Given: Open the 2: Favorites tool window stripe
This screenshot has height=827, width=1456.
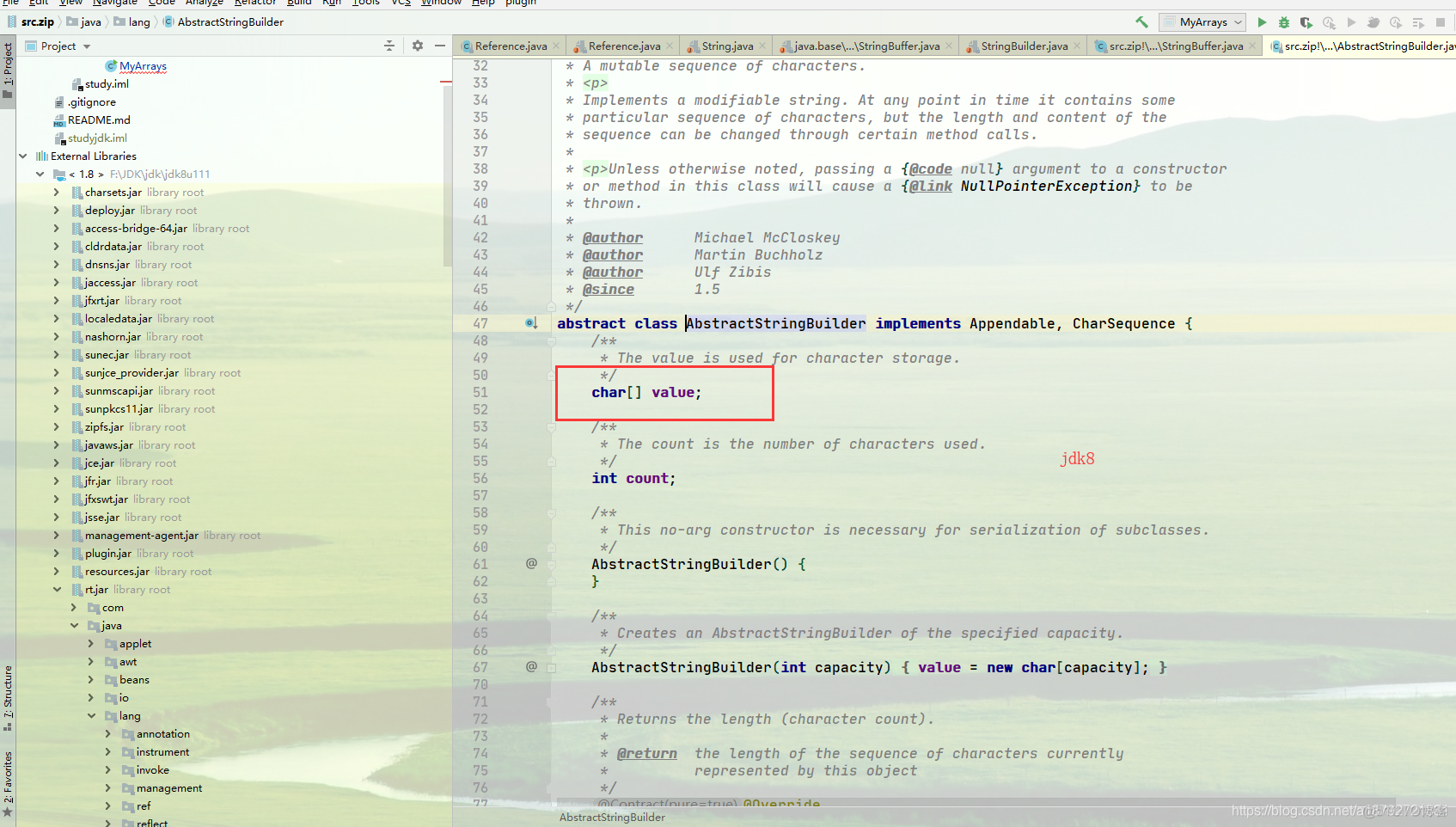Looking at the screenshot, I should 8,782.
